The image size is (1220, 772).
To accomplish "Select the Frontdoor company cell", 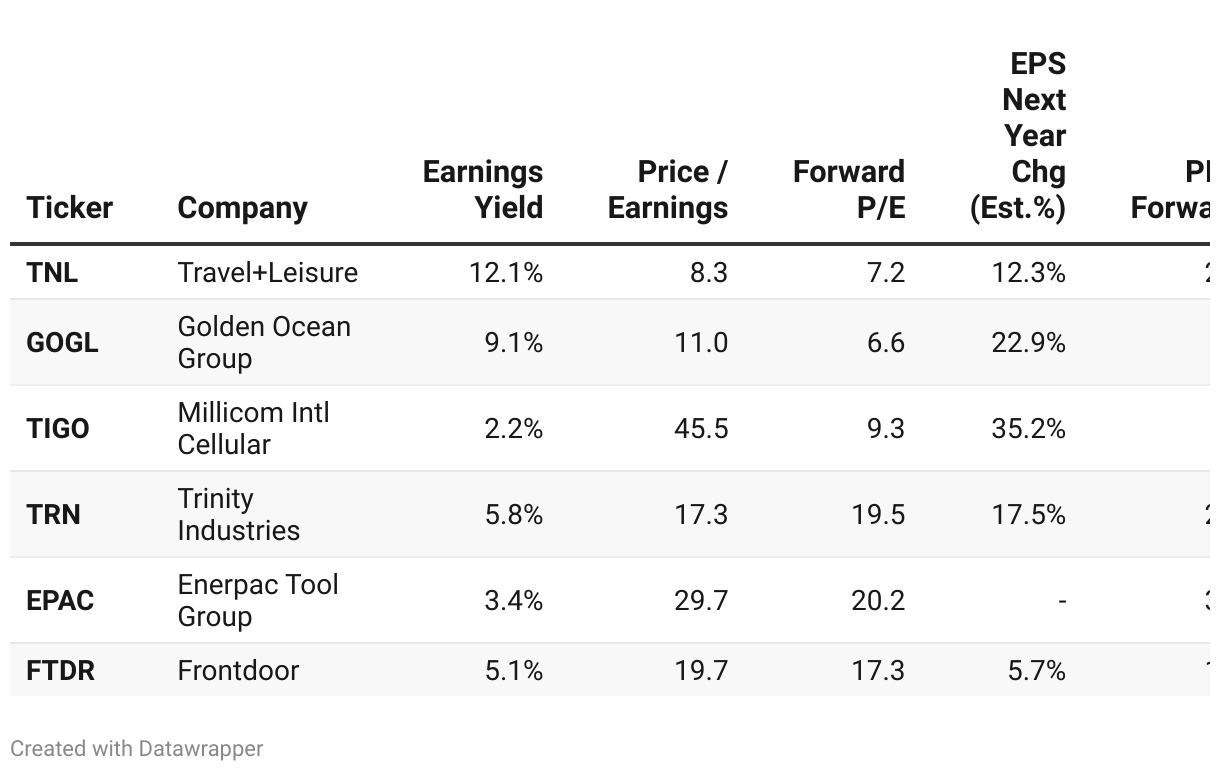I will point(238,670).
